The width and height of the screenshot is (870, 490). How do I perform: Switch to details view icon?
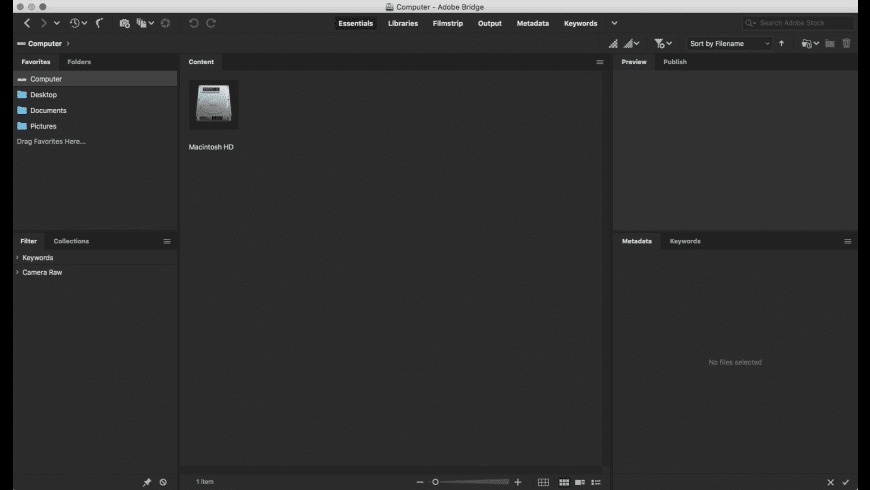pos(580,482)
